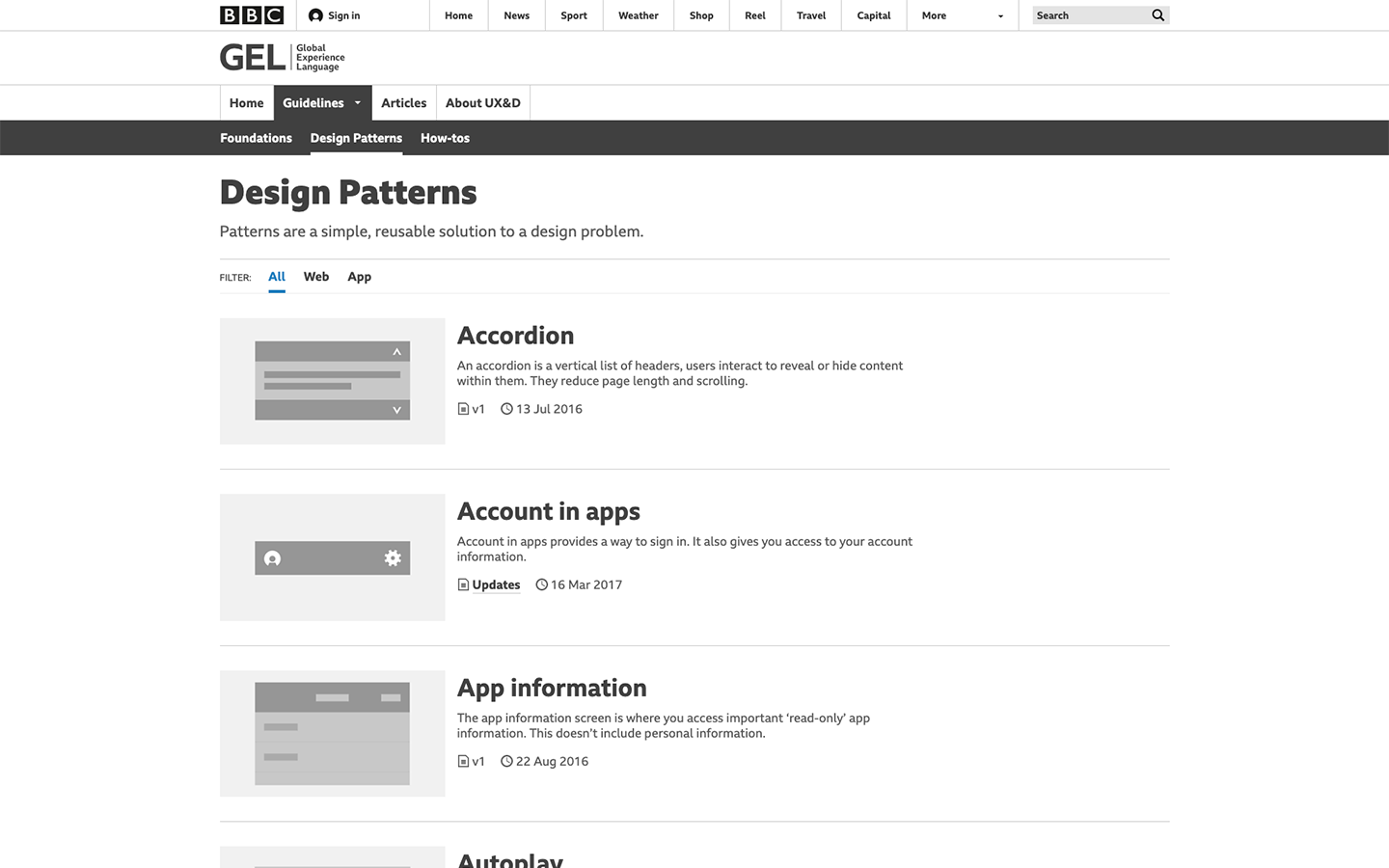Click the Design Patterns page title
Screen dimensions: 1389x868
(348, 193)
